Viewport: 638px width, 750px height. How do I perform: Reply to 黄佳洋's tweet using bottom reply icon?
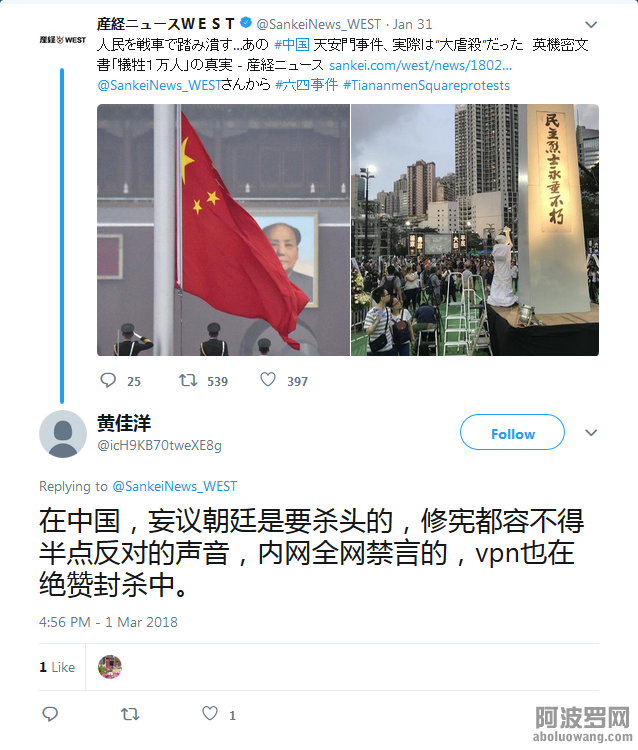point(50,714)
